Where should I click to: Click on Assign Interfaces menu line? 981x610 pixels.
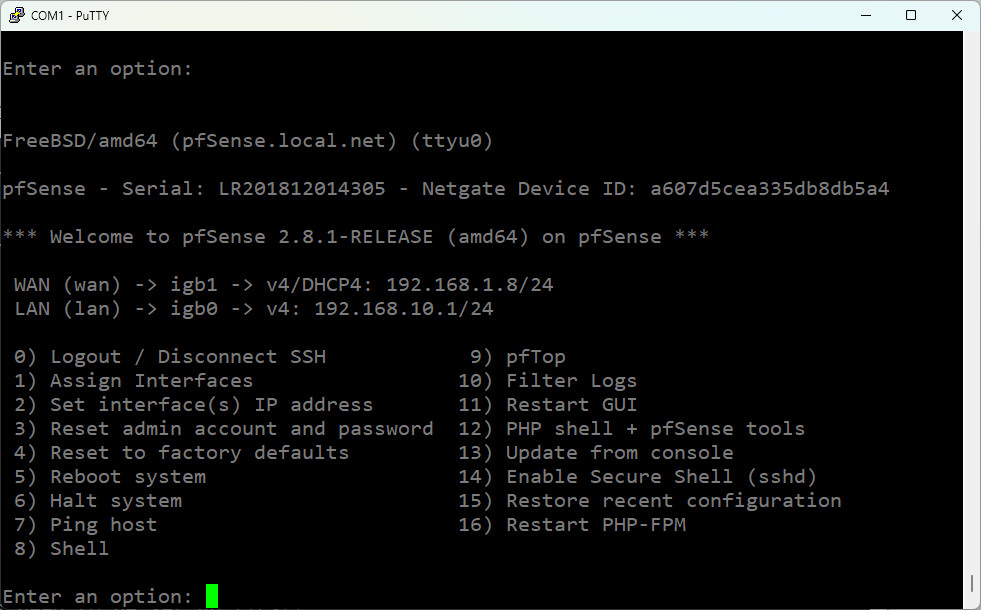151,381
